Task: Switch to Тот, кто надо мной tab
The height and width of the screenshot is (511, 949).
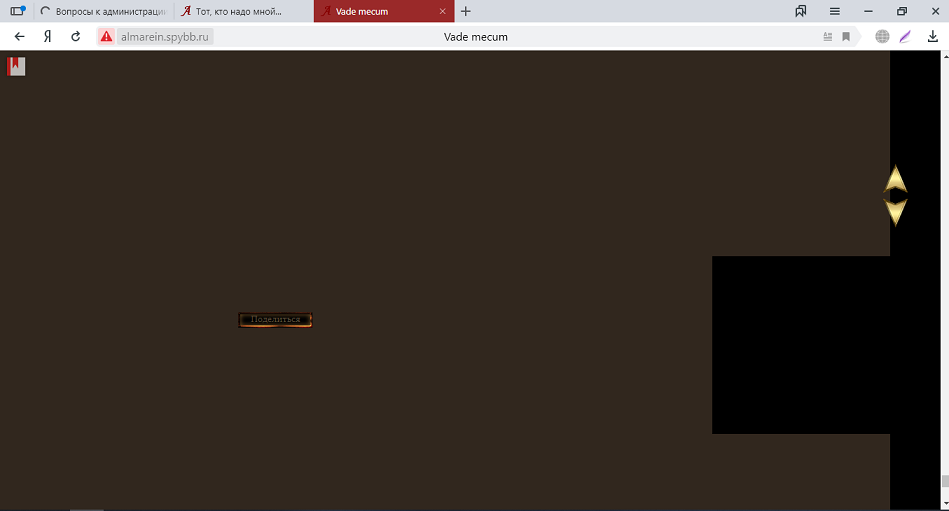Action: tap(243, 11)
